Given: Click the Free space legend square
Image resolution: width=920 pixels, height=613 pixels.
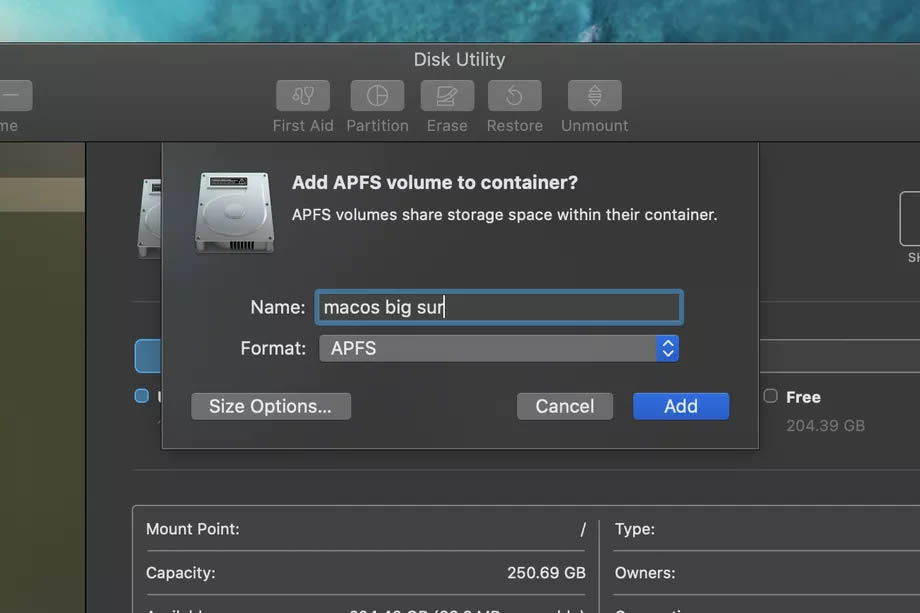Looking at the screenshot, I should pos(770,396).
